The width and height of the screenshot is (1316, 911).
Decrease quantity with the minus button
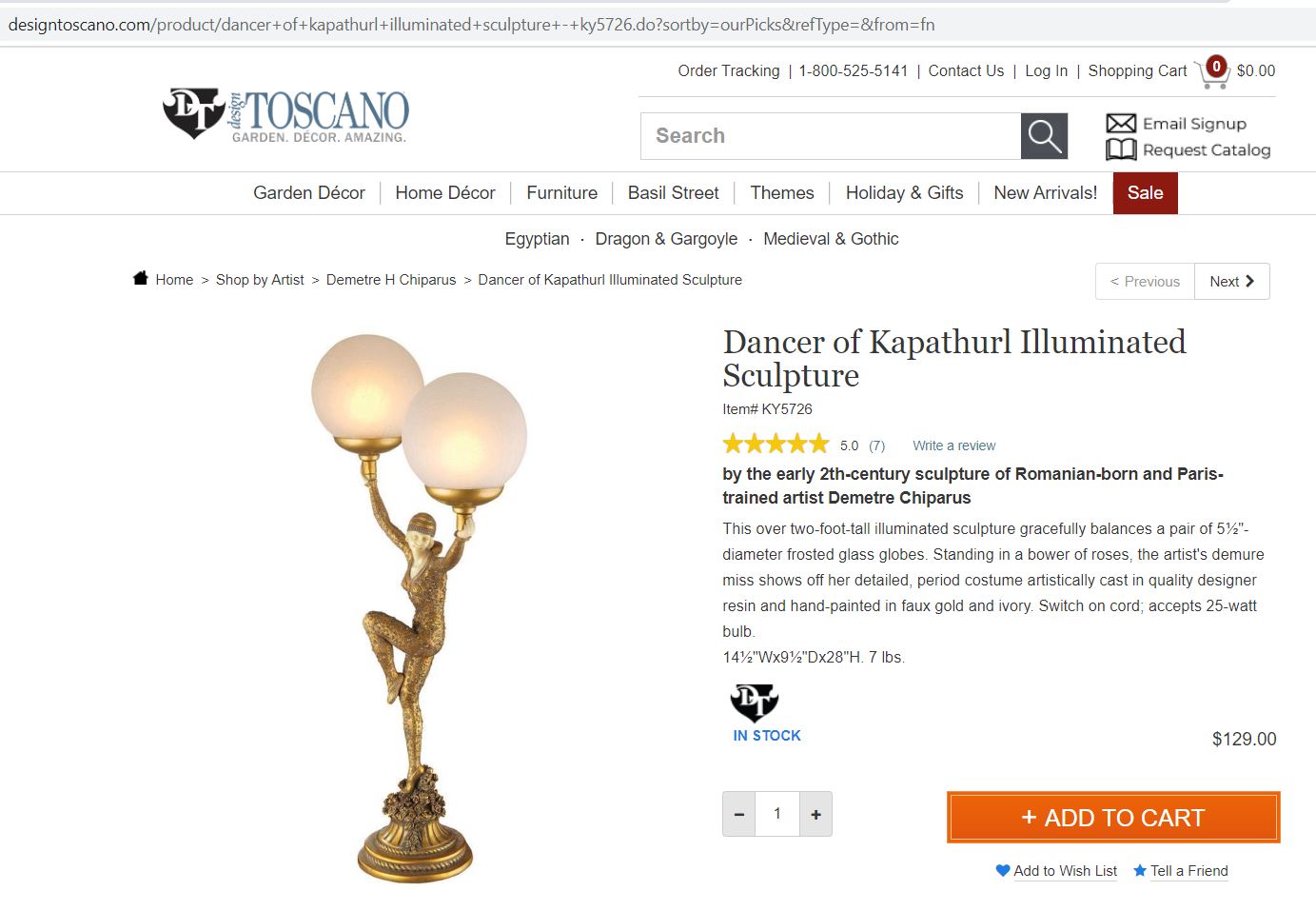coord(738,814)
